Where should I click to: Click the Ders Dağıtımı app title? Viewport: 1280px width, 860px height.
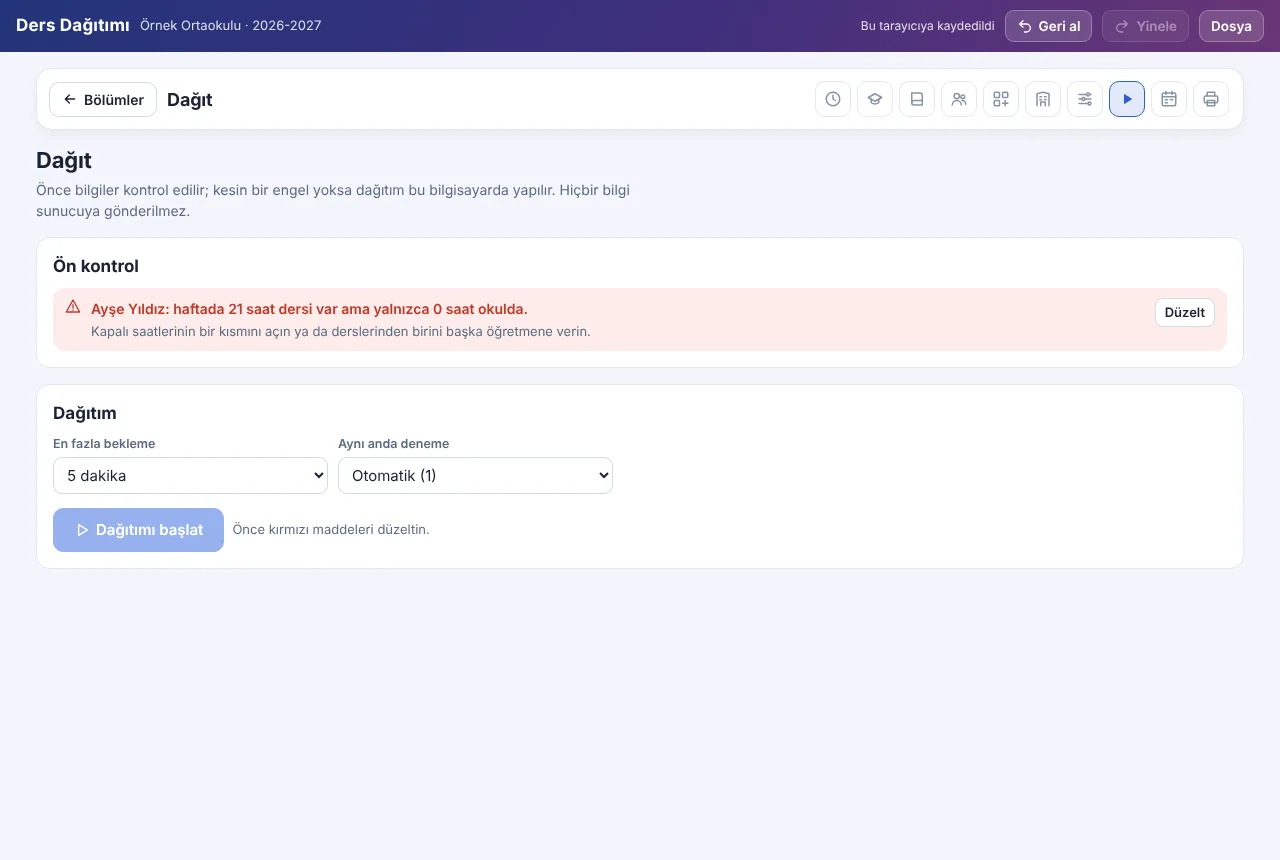pos(73,25)
